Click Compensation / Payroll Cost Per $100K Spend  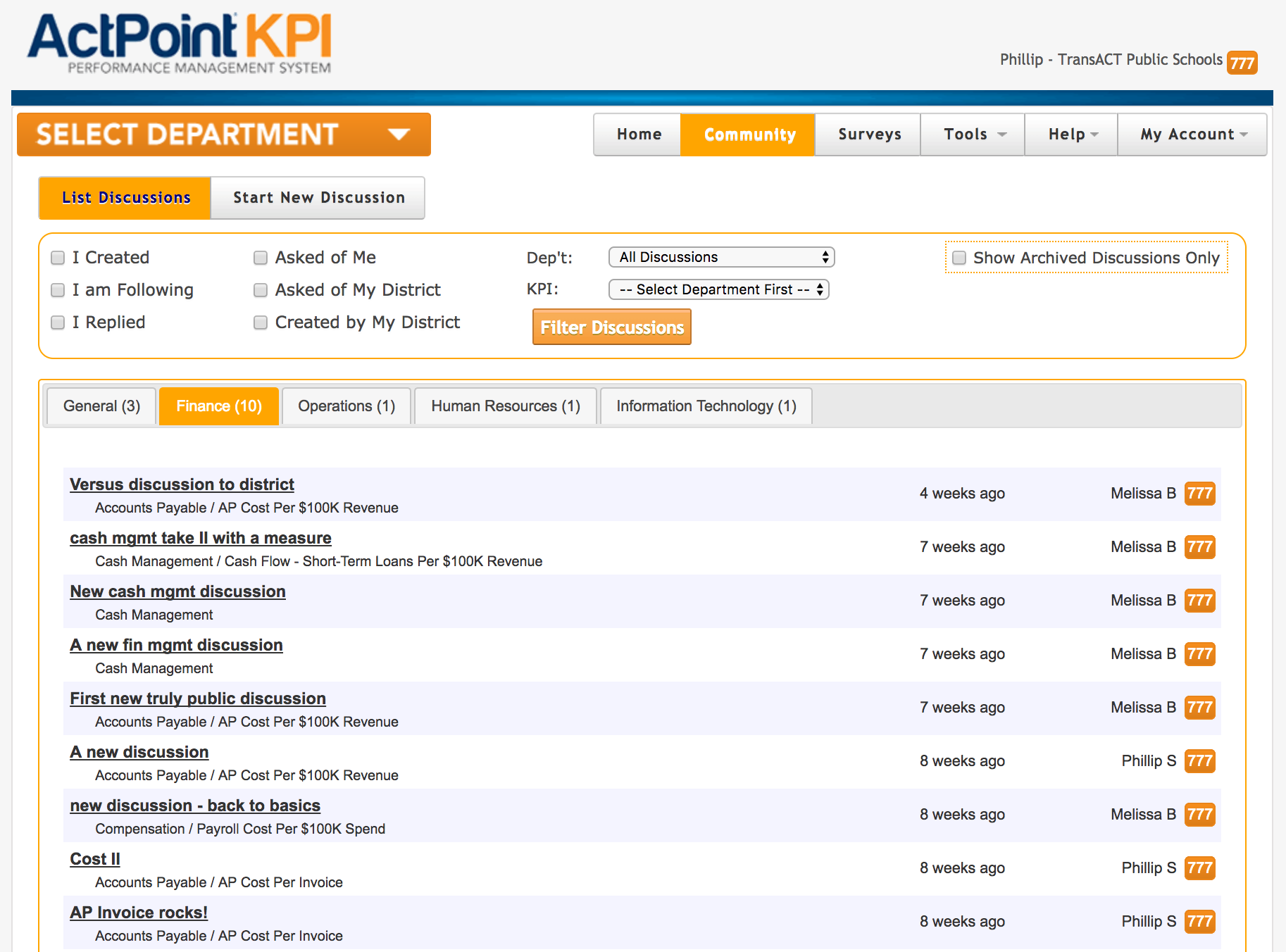(x=240, y=829)
